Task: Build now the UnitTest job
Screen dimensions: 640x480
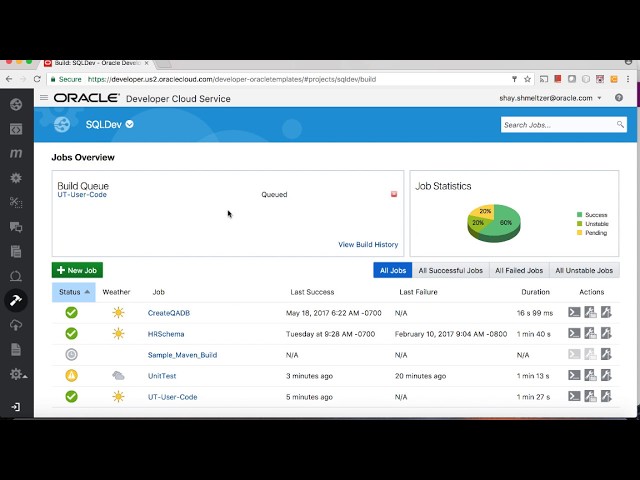Action: click(606, 375)
